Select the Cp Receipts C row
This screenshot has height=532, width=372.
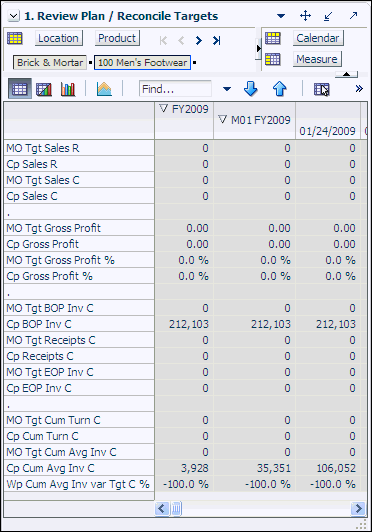click(79, 356)
